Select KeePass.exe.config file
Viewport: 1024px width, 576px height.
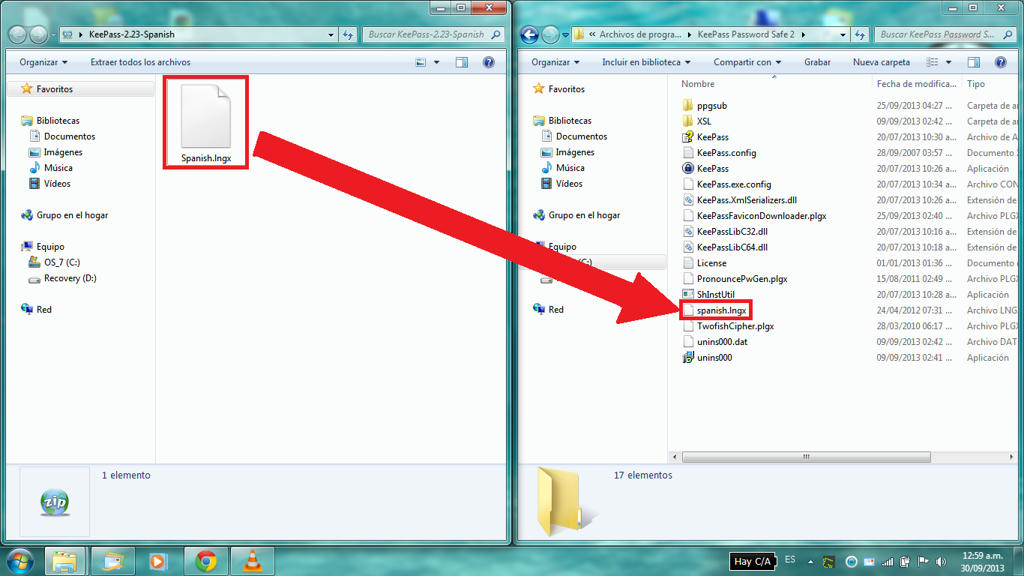point(733,184)
